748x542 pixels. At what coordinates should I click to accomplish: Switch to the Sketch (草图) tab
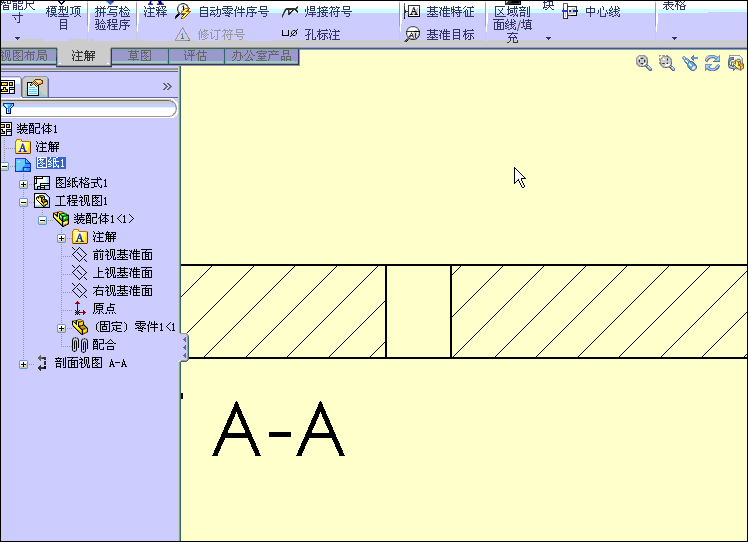pos(140,56)
